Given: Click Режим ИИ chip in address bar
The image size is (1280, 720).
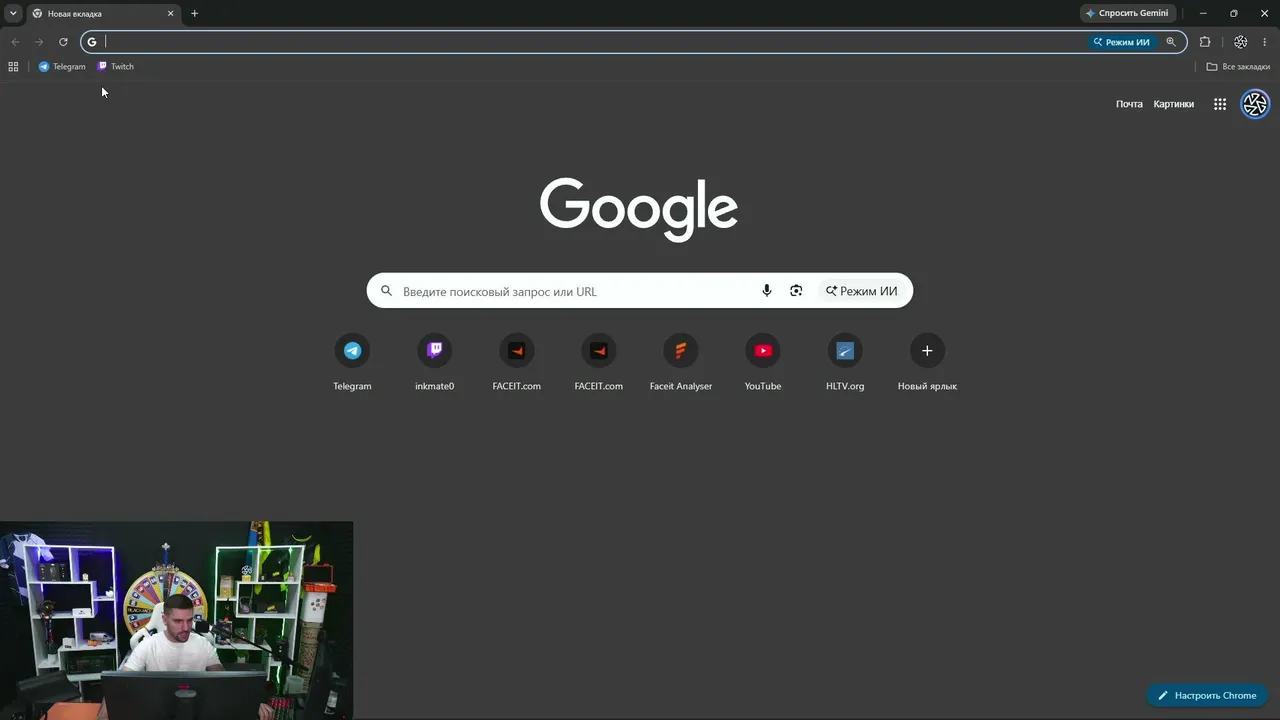Looking at the screenshot, I should [x=1121, y=42].
